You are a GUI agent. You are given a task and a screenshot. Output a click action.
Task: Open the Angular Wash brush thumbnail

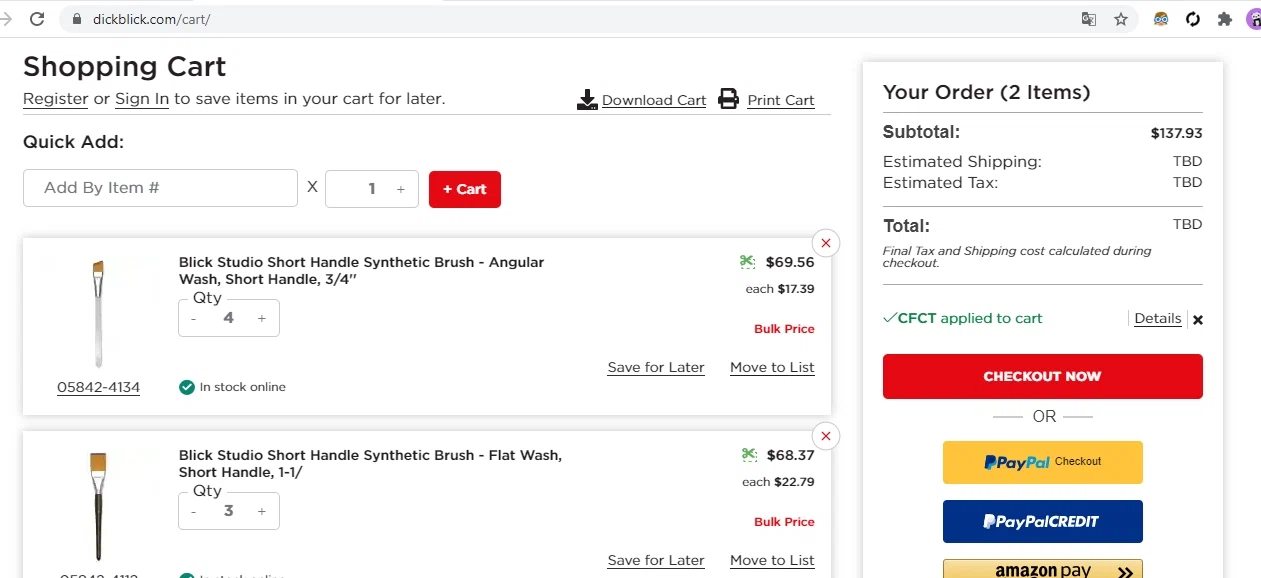(x=98, y=315)
